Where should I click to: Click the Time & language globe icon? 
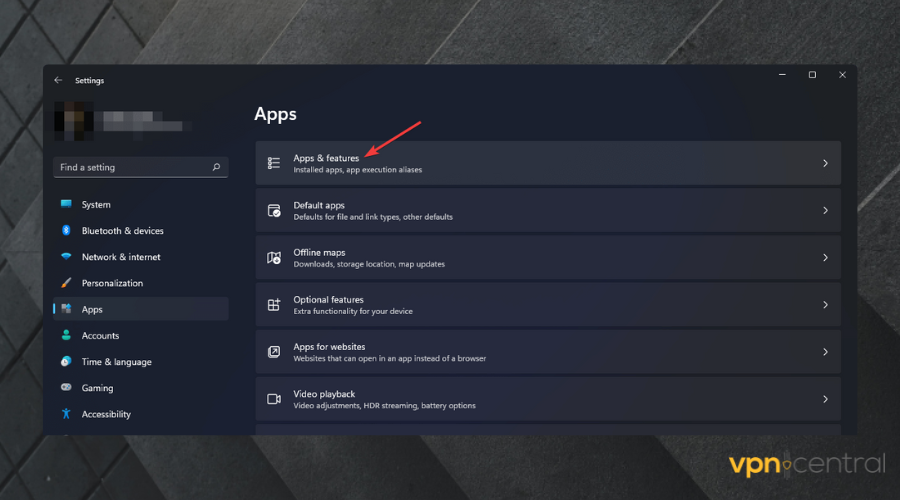point(66,362)
